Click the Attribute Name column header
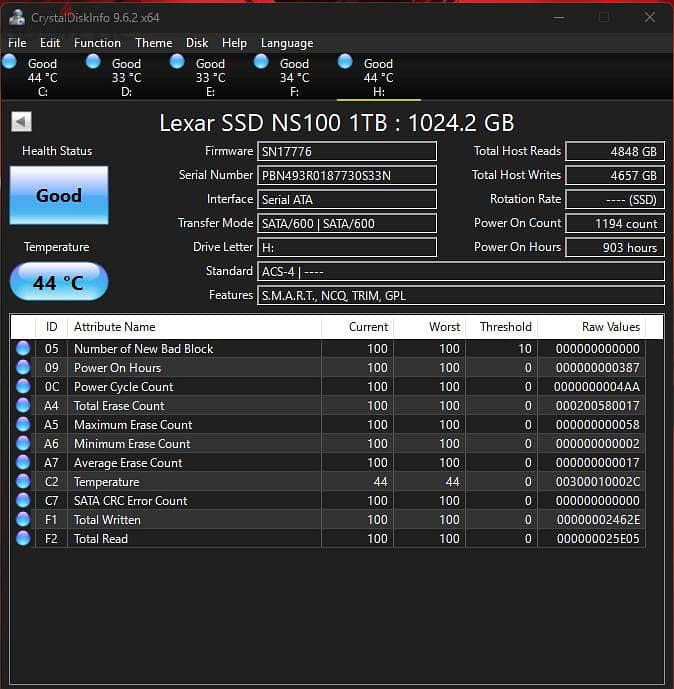 click(195, 327)
